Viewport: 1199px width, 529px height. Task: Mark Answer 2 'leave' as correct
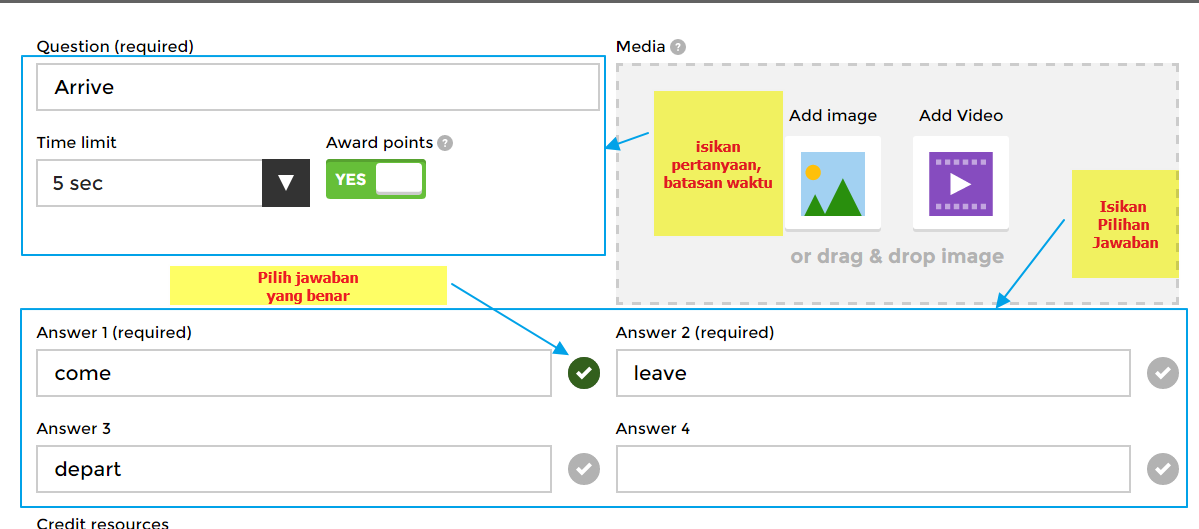tap(1163, 373)
